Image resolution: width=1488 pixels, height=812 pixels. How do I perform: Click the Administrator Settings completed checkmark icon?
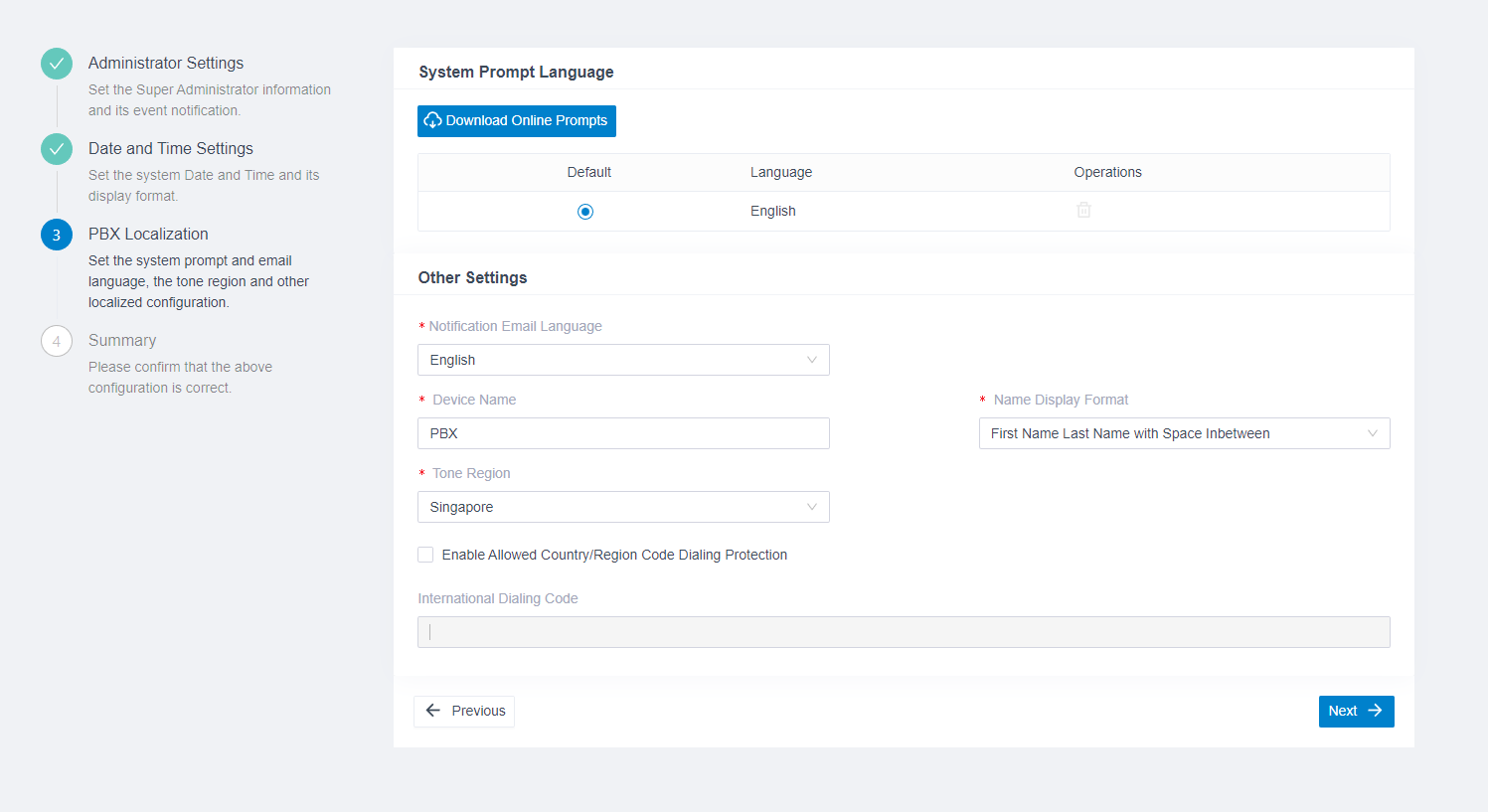tap(57, 64)
